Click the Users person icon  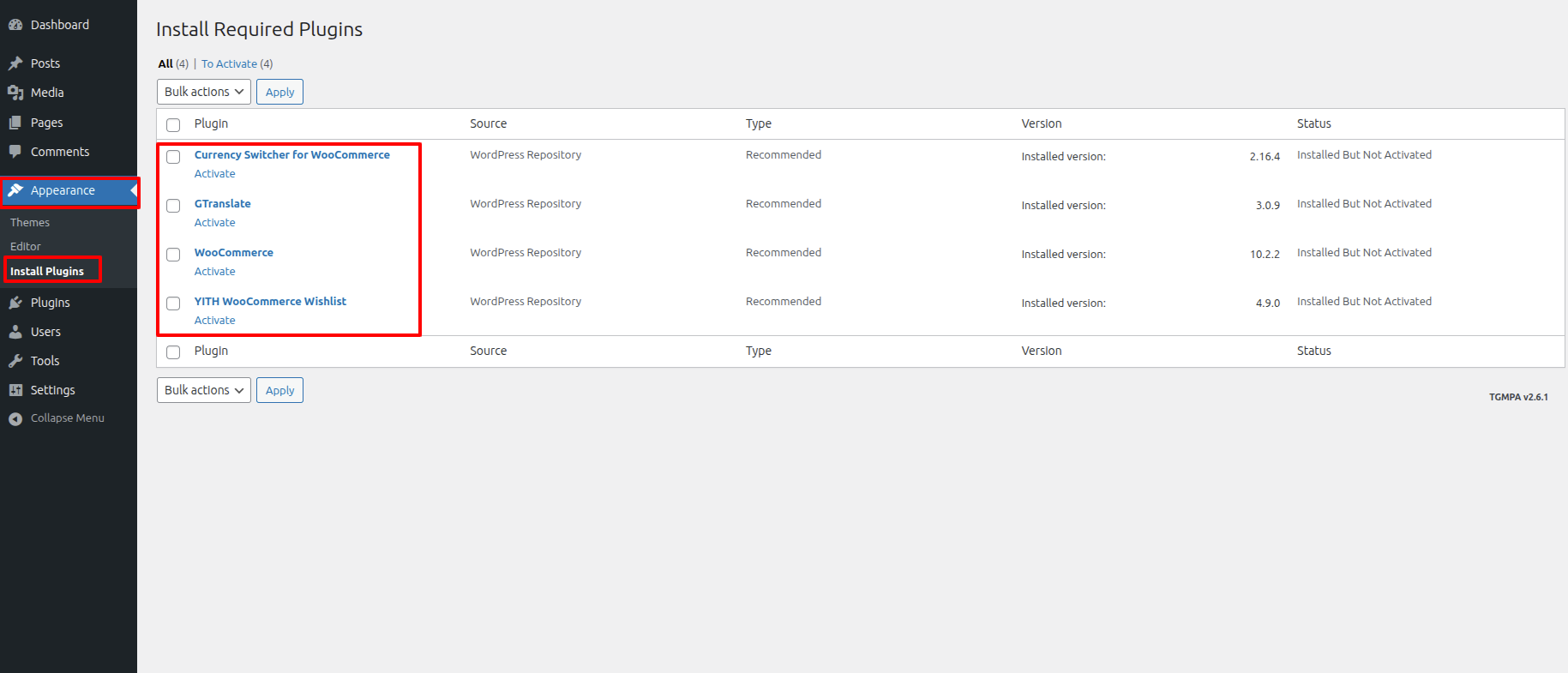click(15, 332)
